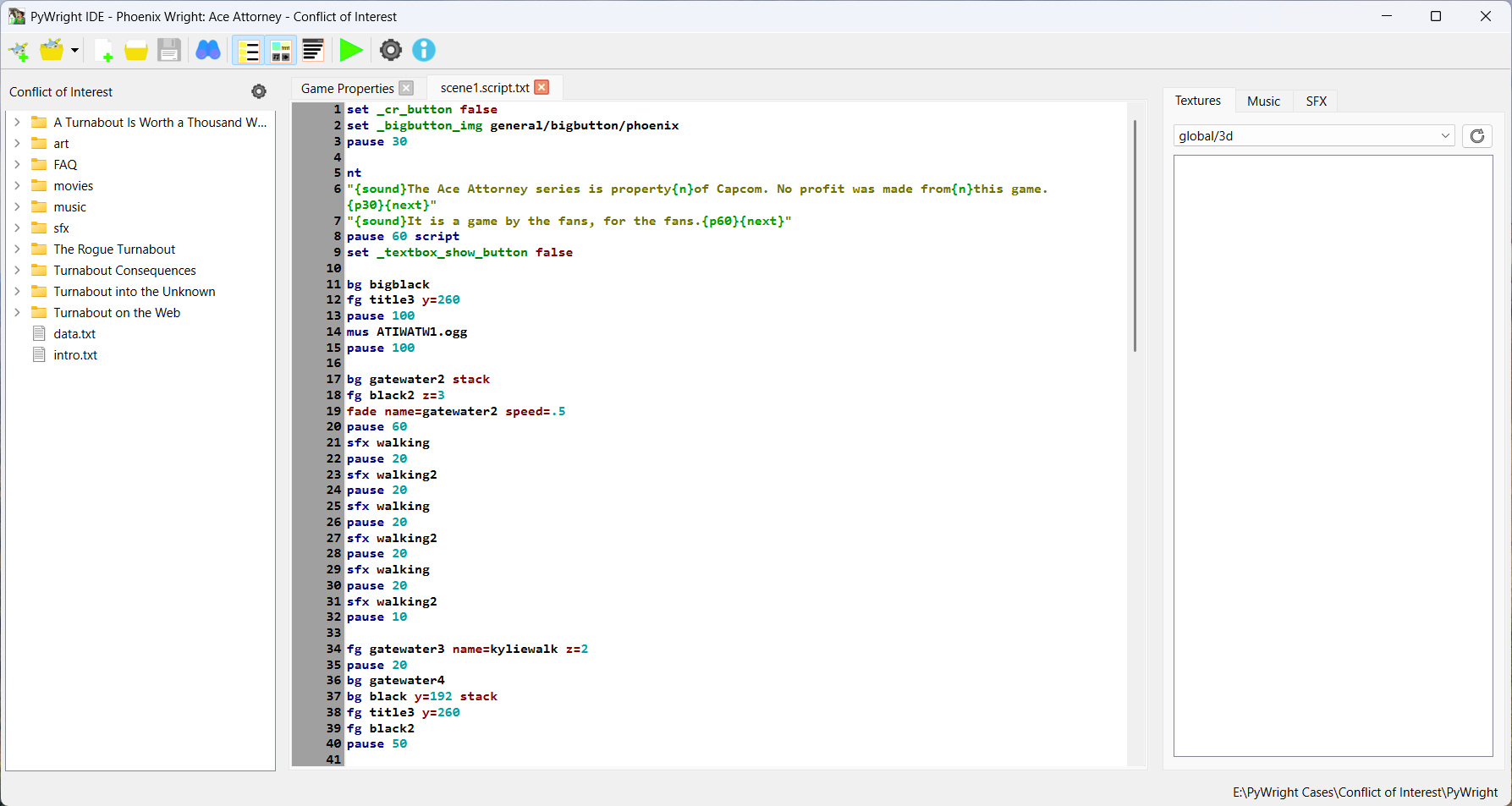Select the movies folder icon
Screen dimensions: 1512x806
39,186
